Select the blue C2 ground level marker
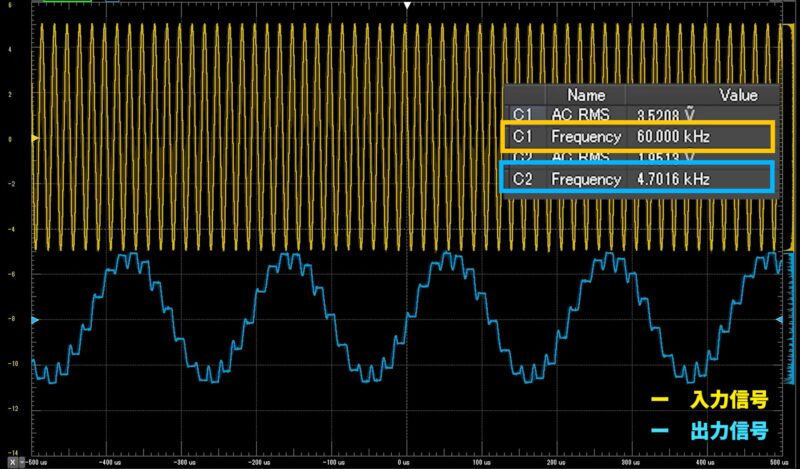The height and width of the screenshot is (469, 800). pyautogui.click(x=35, y=320)
